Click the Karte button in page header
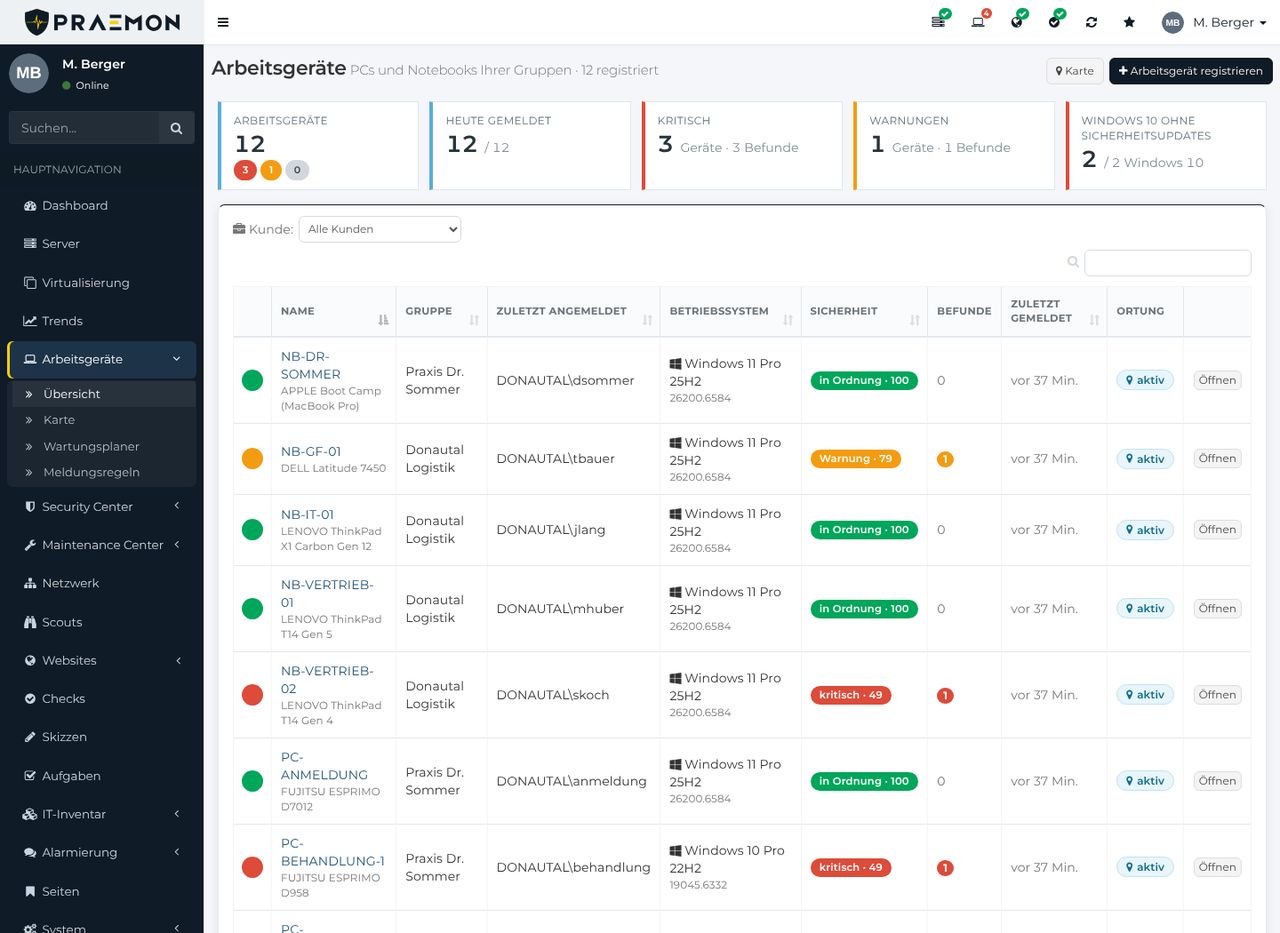This screenshot has height=933, width=1280. tap(1075, 71)
